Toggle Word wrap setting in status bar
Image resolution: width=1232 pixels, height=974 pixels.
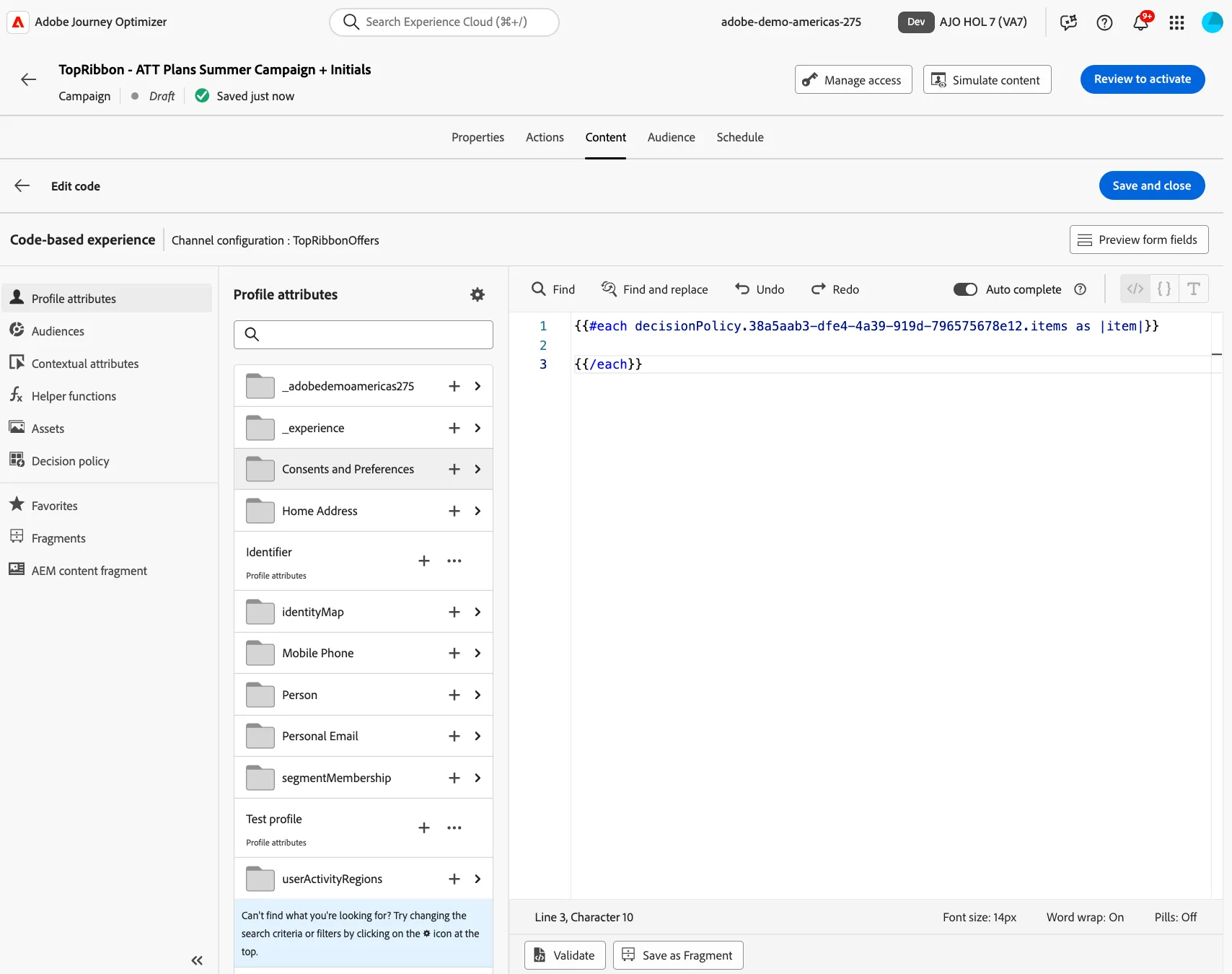coord(1085,917)
